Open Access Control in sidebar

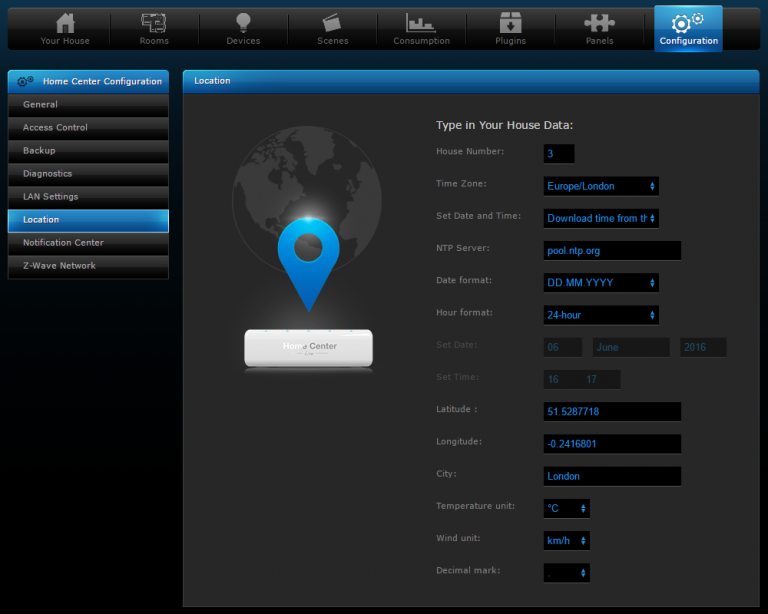coord(88,128)
